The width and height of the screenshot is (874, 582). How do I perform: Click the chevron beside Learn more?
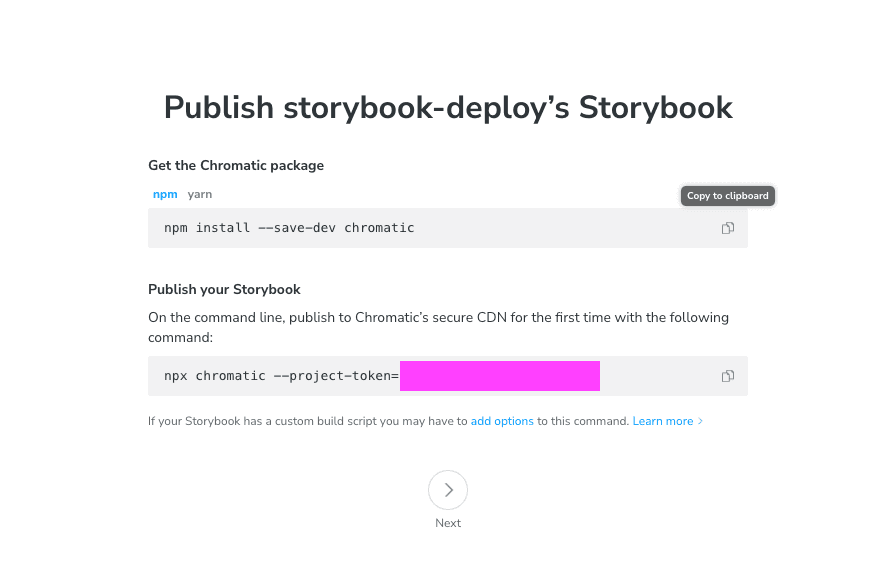701,422
